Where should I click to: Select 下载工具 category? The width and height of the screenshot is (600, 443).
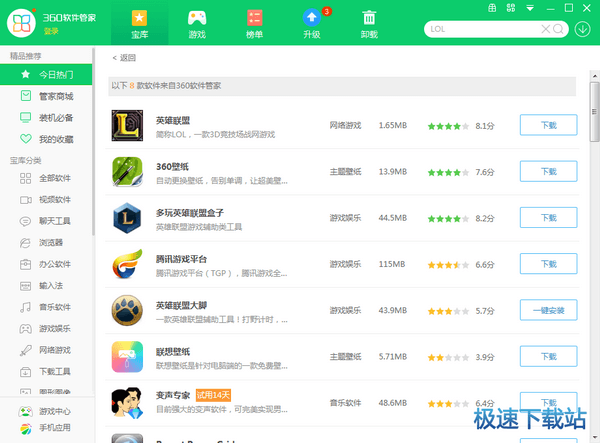click(x=46, y=371)
